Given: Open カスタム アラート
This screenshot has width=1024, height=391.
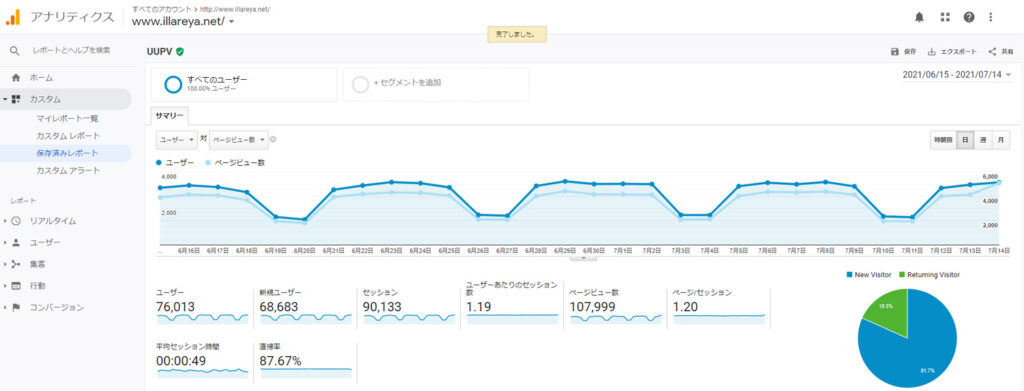Looking at the screenshot, I should tap(69, 170).
